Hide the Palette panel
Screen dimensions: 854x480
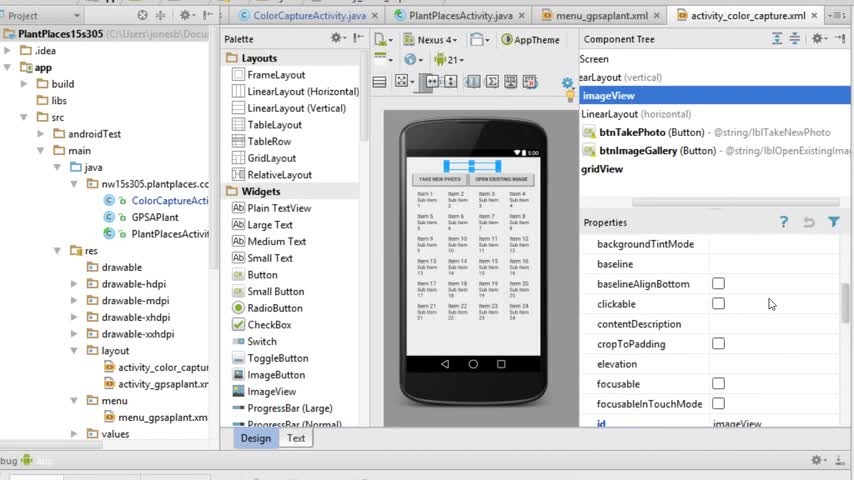click(x=358, y=38)
